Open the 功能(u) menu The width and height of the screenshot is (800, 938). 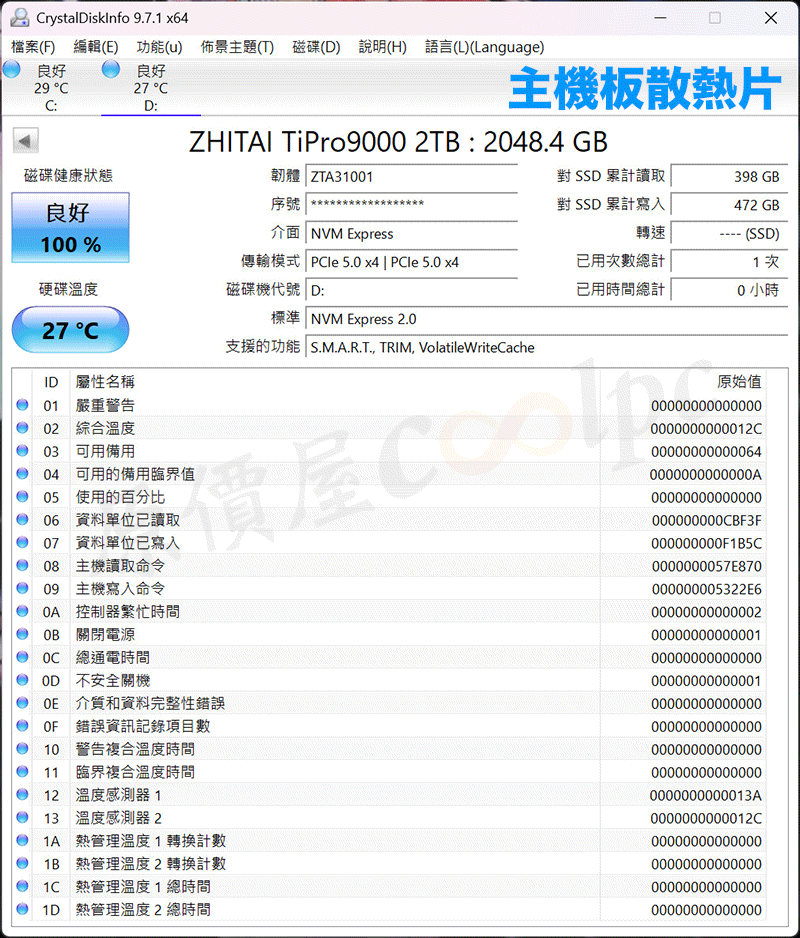[159, 47]
